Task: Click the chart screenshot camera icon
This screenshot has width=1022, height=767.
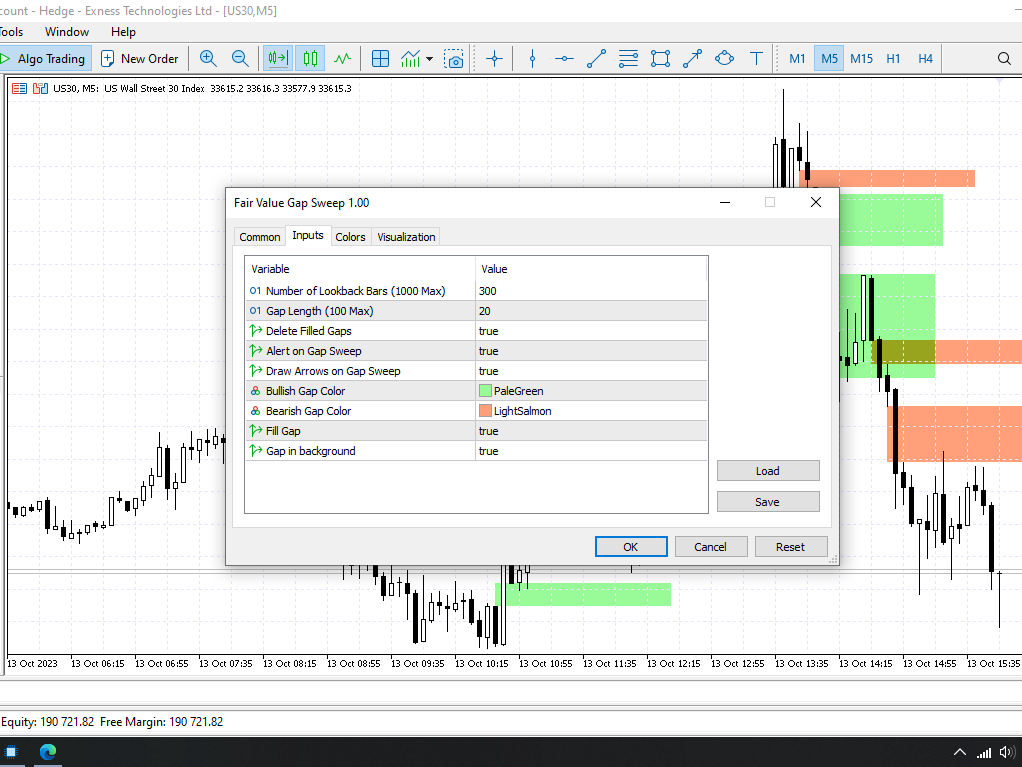Action: (454, 59)
